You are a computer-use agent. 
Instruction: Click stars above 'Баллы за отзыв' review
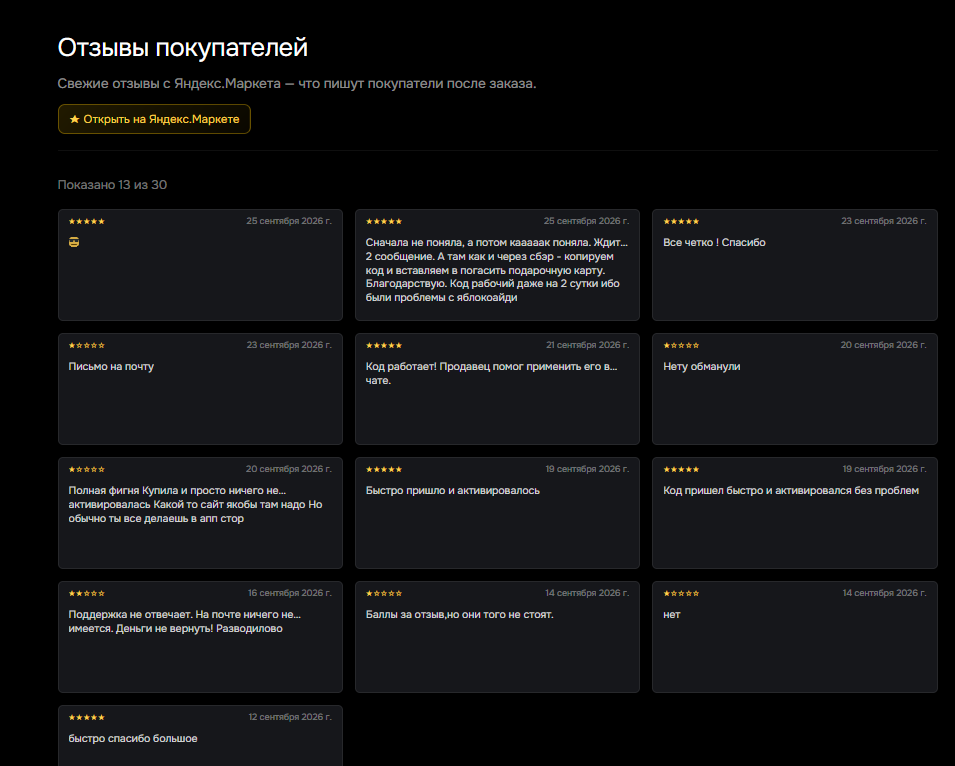[x=384, y=594]
